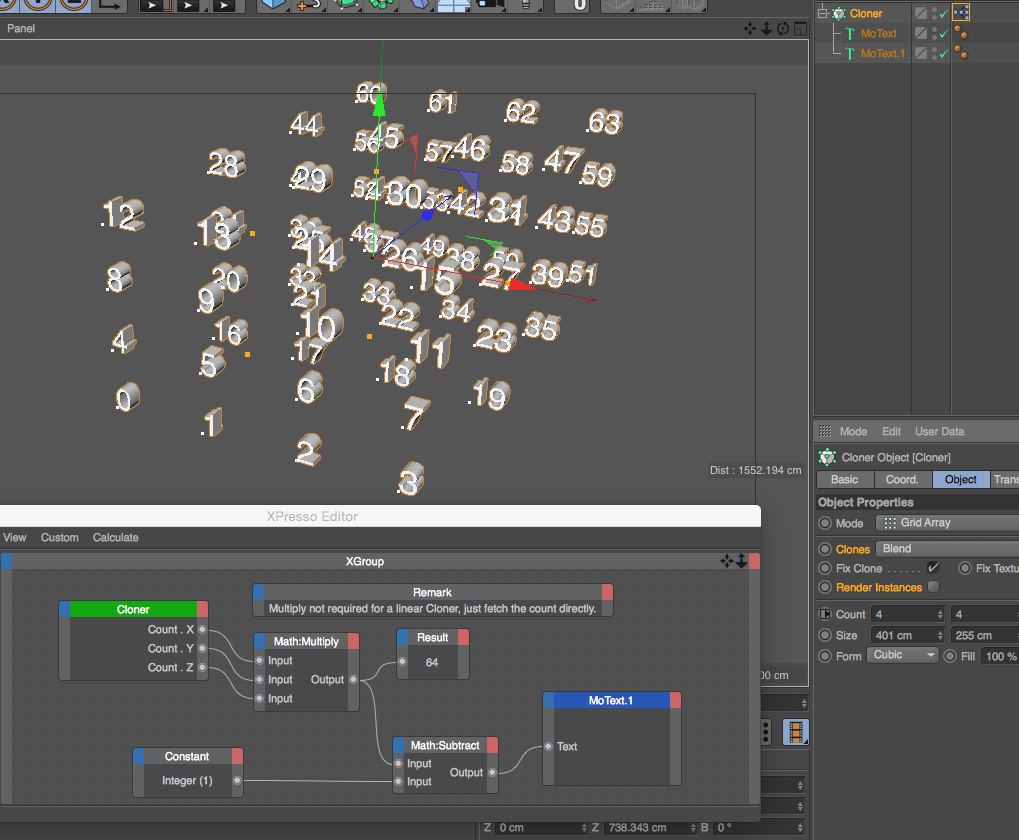Click the green MoText spline icon
Viewport: 1019px width, 840px height.
tap(850, 33)
